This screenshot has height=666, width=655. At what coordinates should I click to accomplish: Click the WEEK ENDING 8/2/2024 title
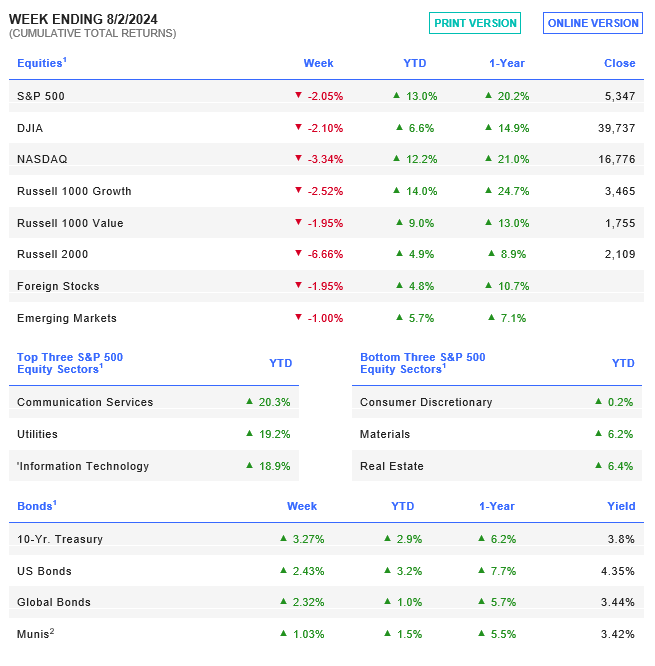(83, 19)
